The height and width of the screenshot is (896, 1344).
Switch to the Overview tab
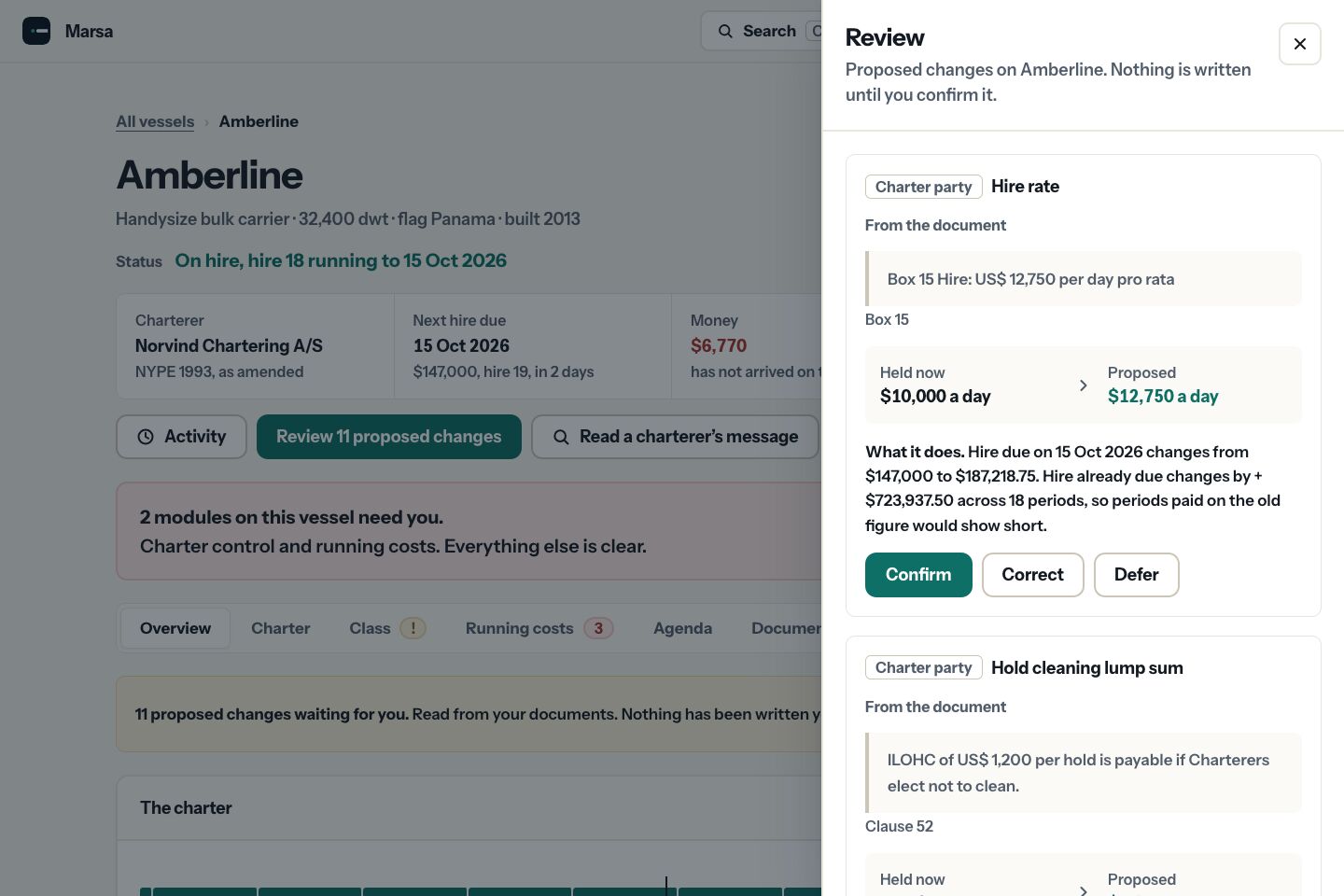click(175, 628)
